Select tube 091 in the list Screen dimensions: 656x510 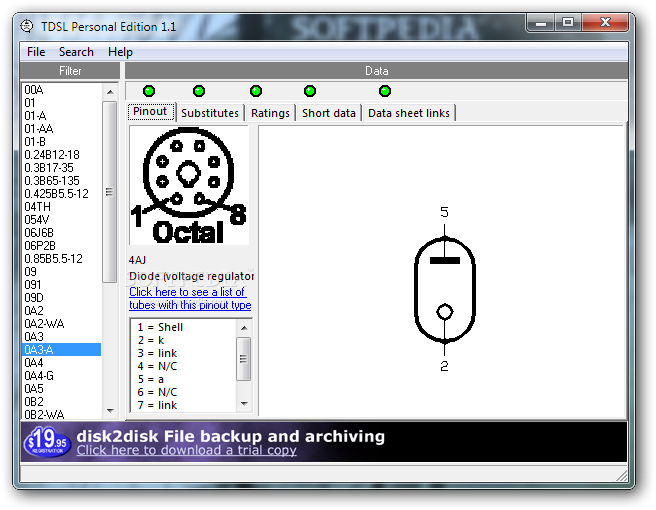[62, 284]
